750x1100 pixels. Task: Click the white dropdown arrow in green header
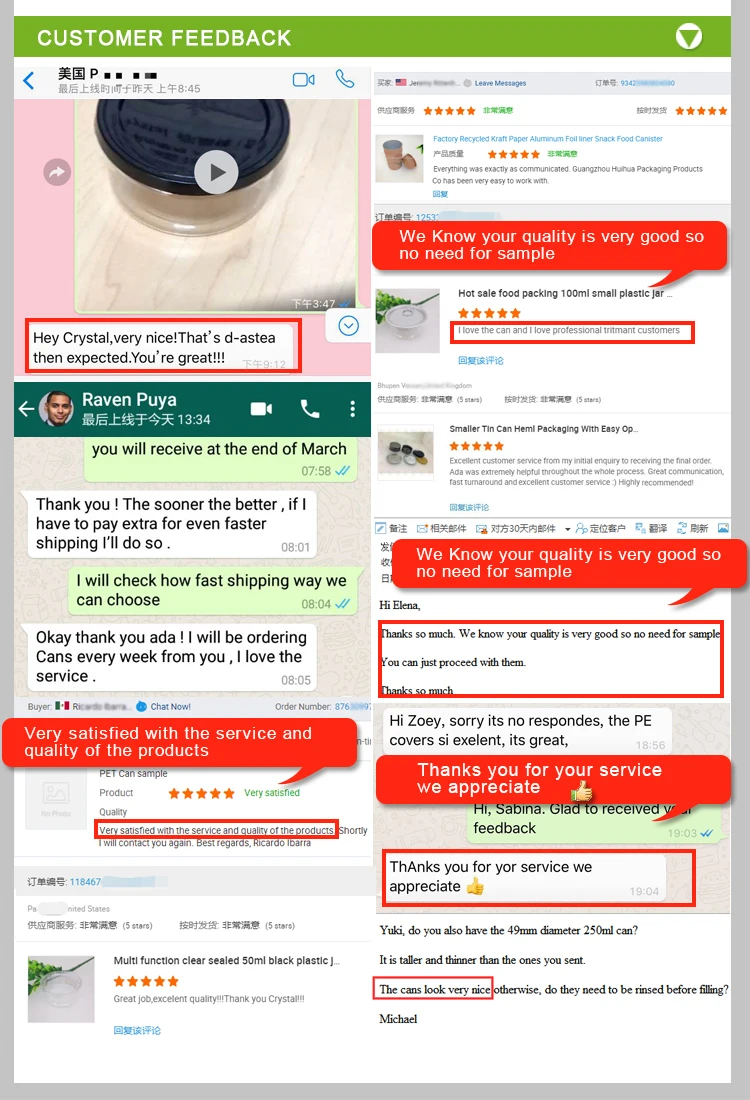click(x=688, y=36)
